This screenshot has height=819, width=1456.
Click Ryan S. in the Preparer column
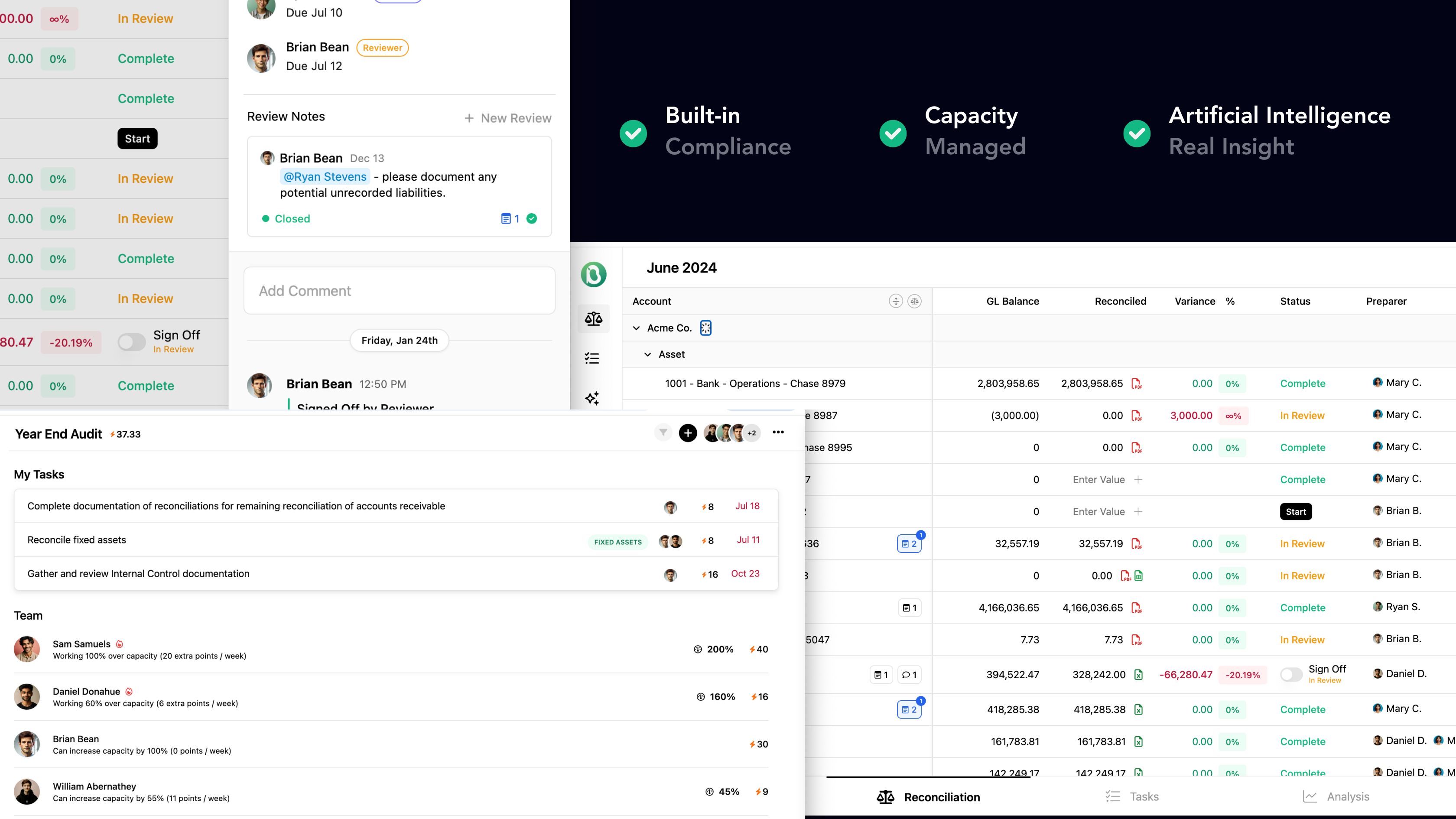[x=1397, y=607]
